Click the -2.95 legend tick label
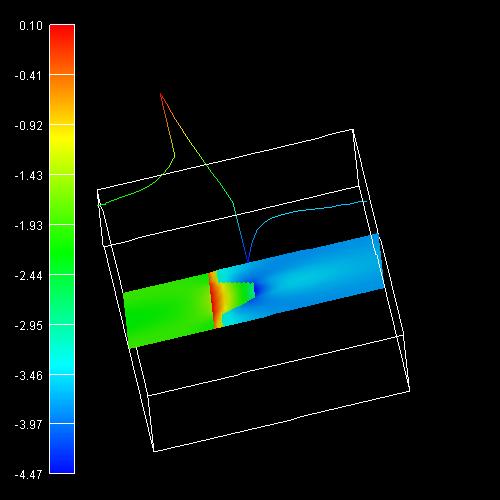 coord(29,326)
